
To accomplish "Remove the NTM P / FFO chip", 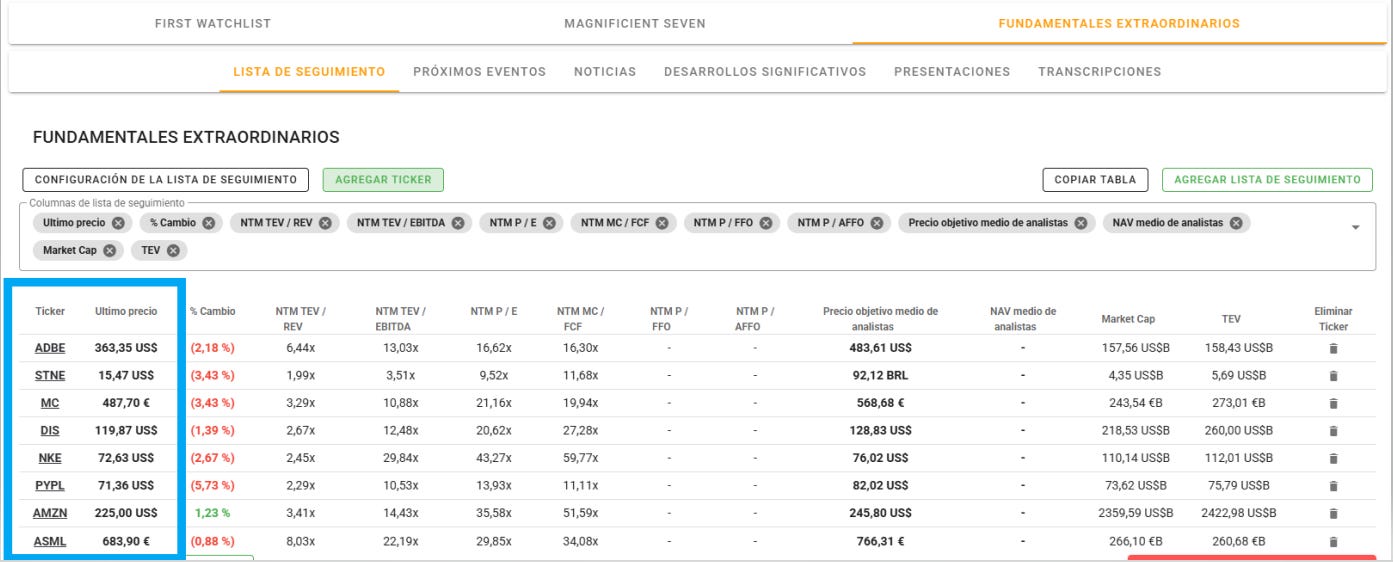I will click(765, 223).
